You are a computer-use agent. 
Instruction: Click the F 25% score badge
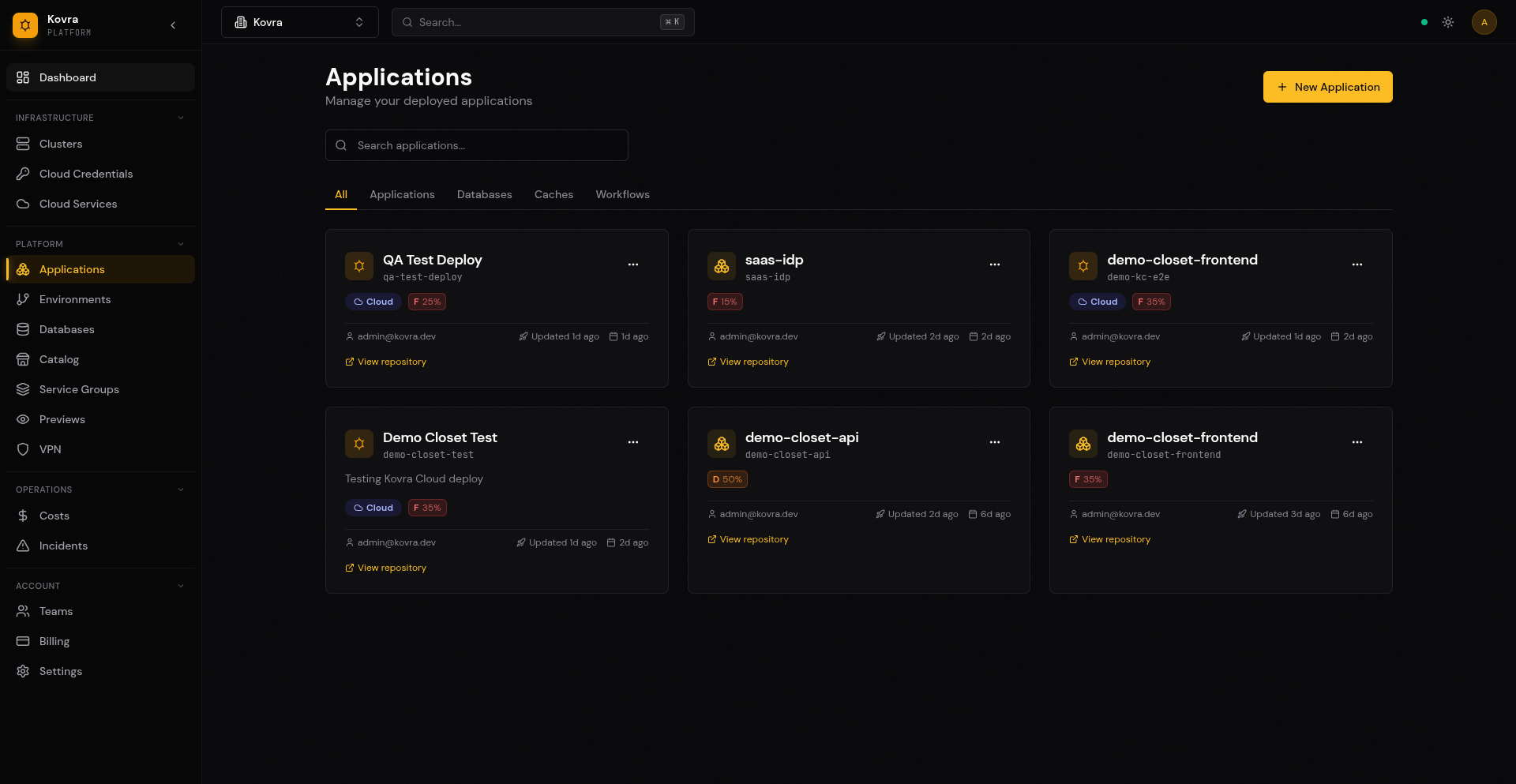[x=427, y=302]
